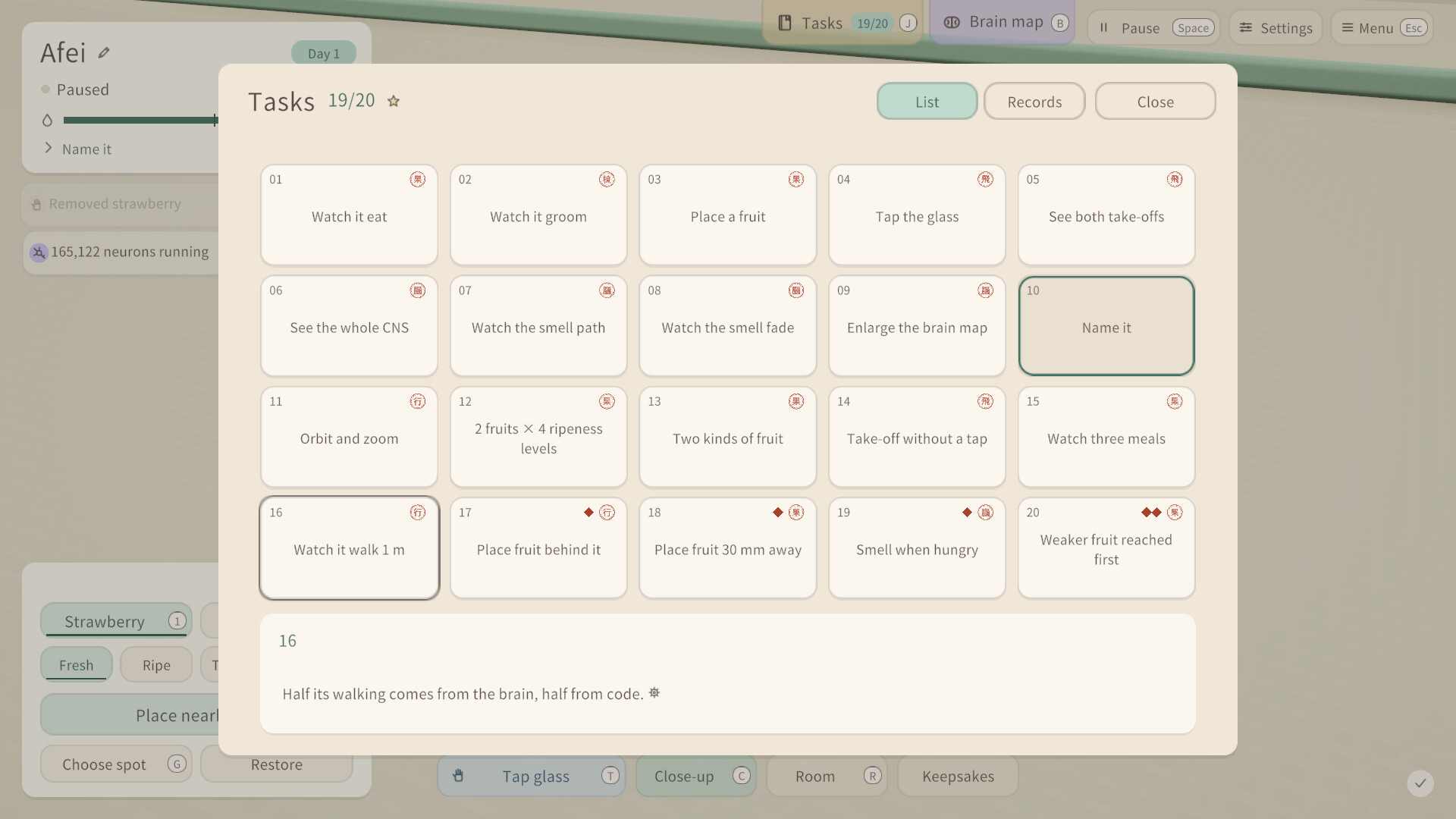Click the brain icon in Brain map button

(952, 23)
